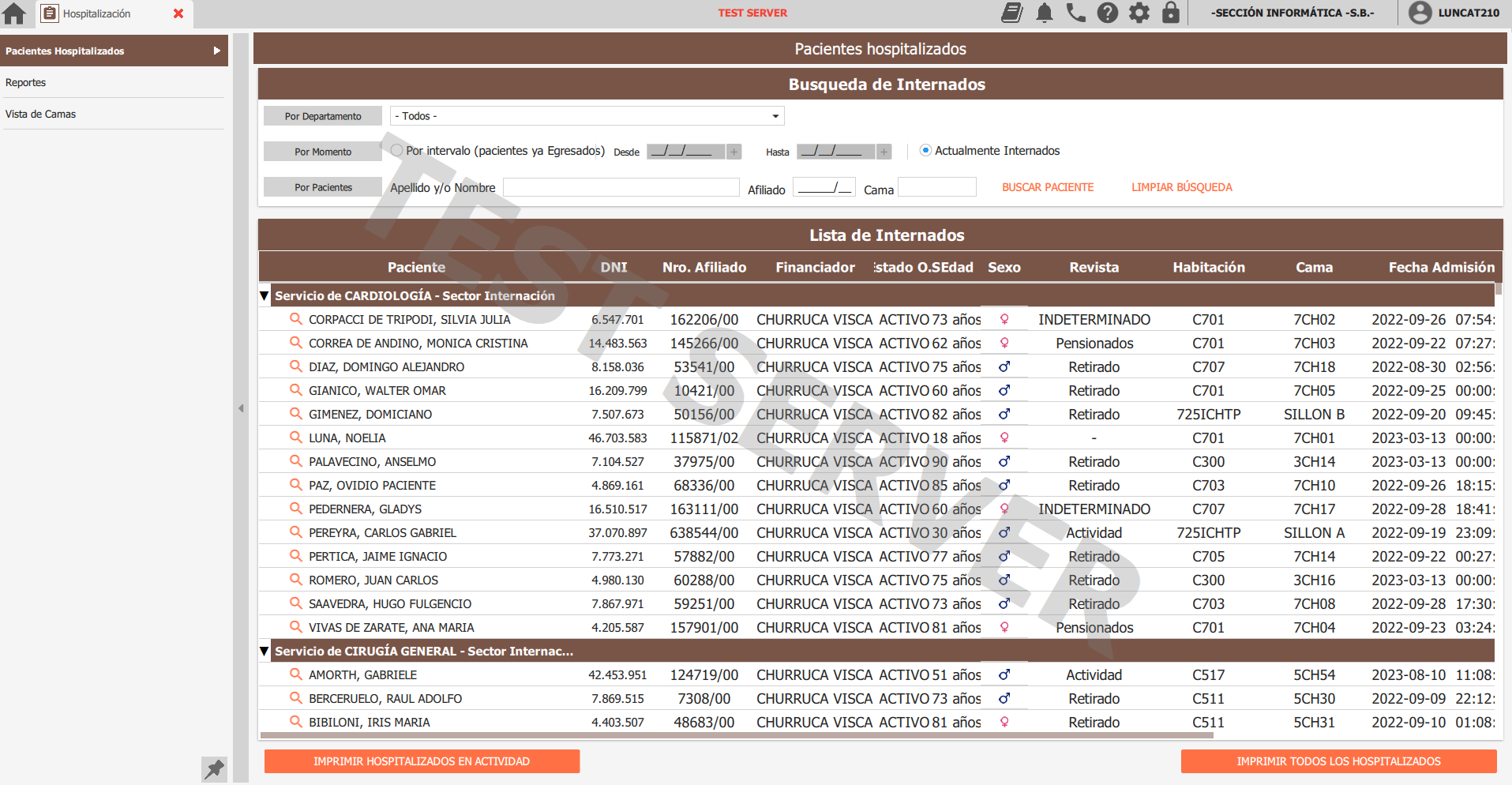
Task: Click the padlock lock icon
Action: (1171, 13)
